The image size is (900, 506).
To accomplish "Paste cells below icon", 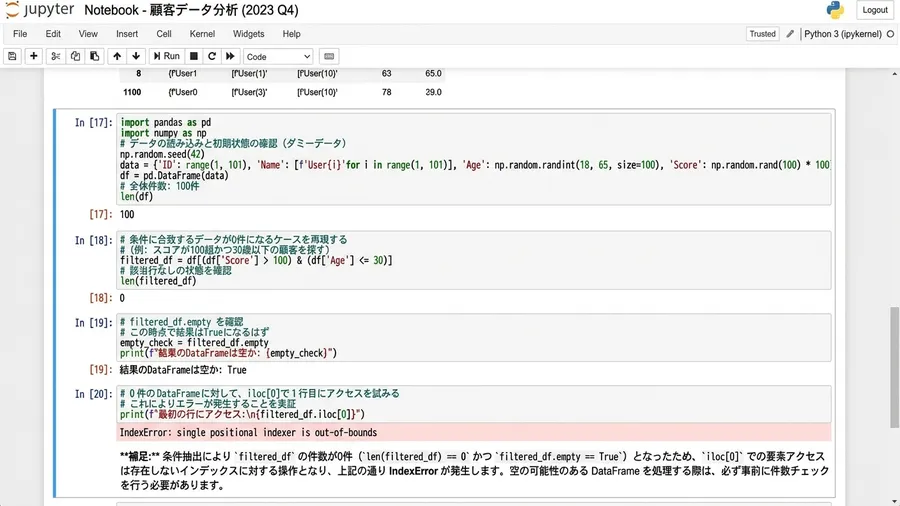I will click(95, 56).
